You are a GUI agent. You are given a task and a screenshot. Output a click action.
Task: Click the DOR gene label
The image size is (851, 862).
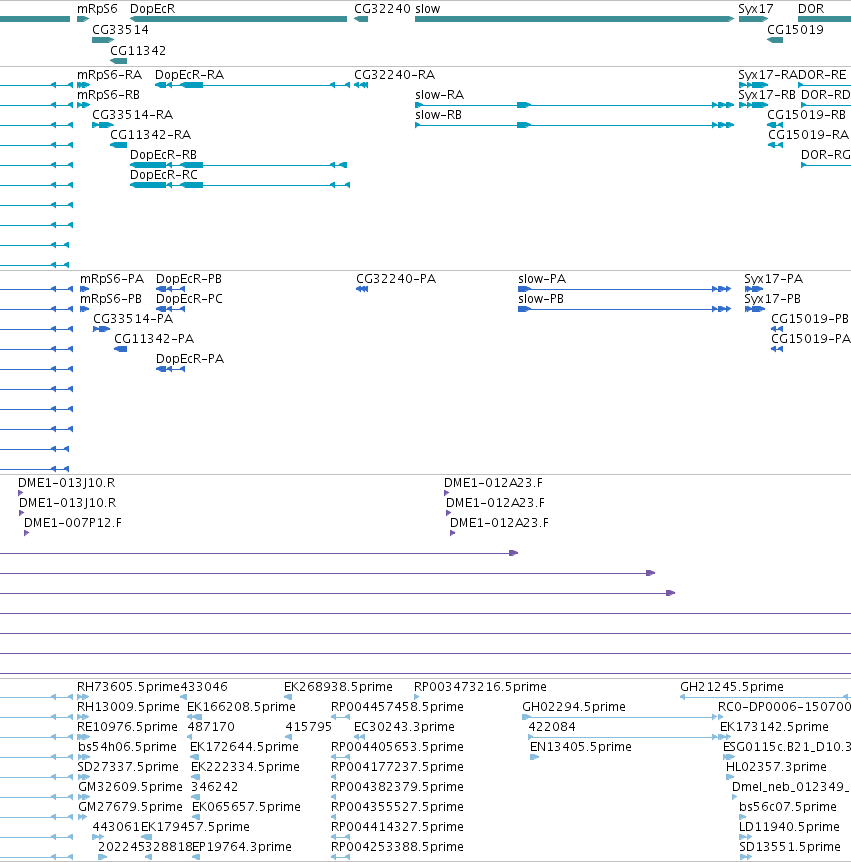point(811,9)
